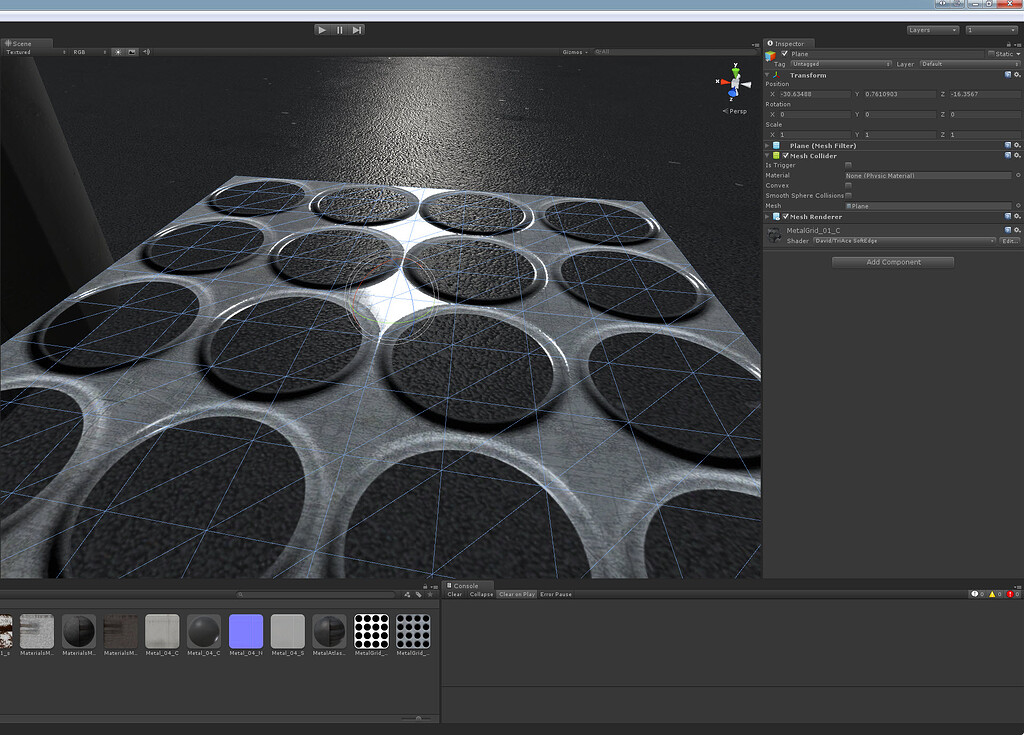Click the error count icon in Console toolbar
Screen dimensions: 1024x735
(1010, 593)
